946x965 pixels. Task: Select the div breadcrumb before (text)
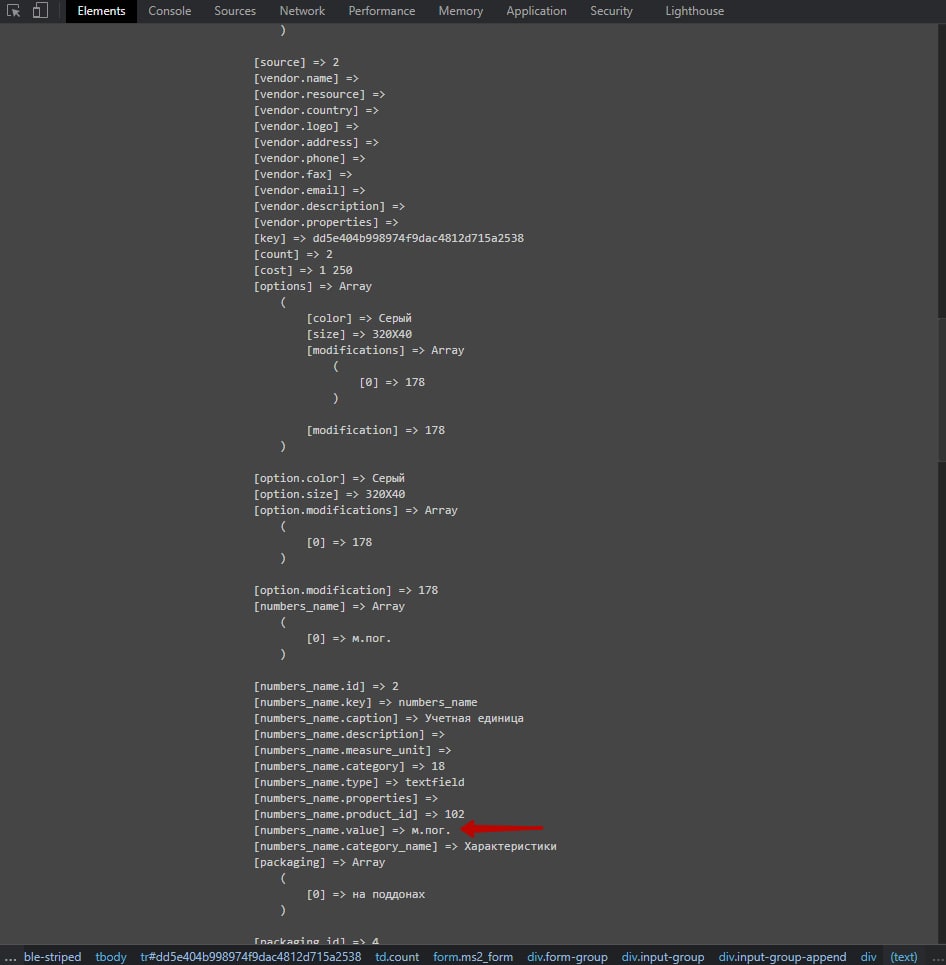[x=868, y=956]
